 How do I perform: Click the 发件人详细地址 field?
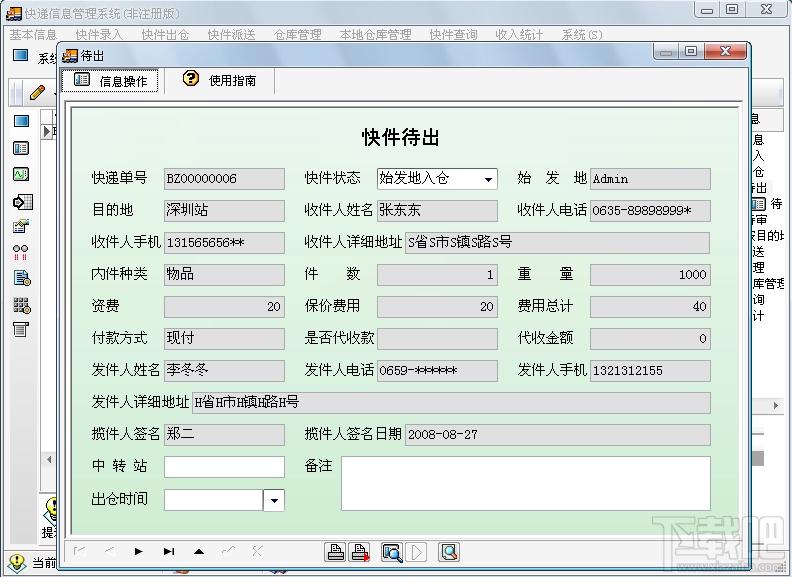pos(451,403)
